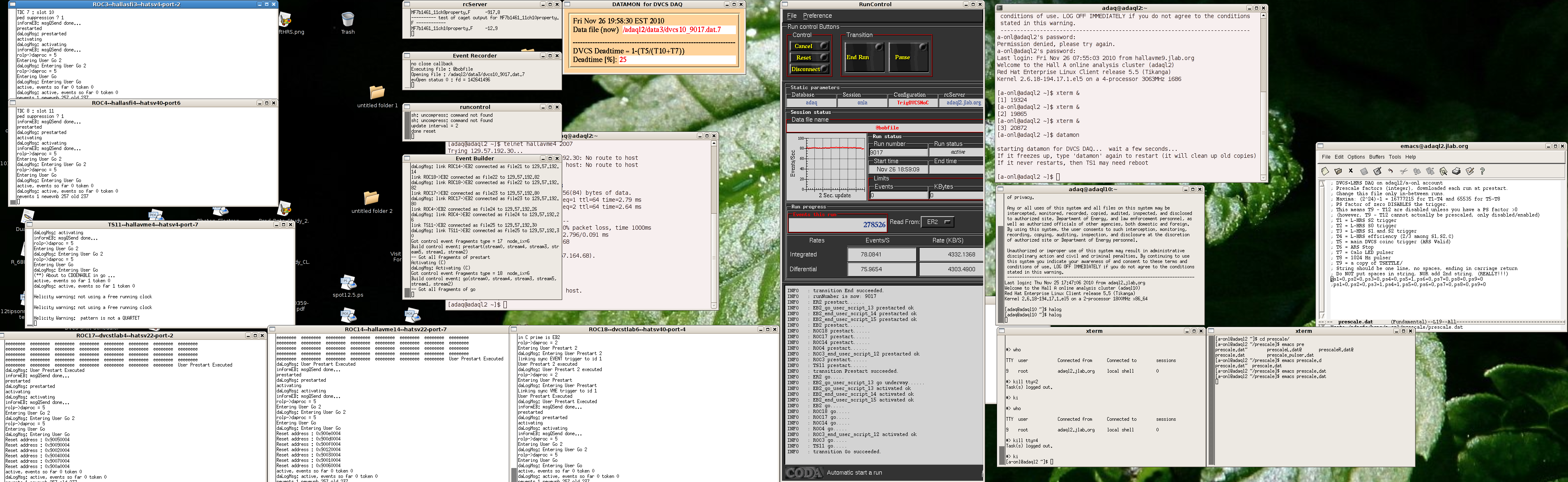Click the Open File folder icon in emacs
1568x482 pixels.
pos(1338,171)
